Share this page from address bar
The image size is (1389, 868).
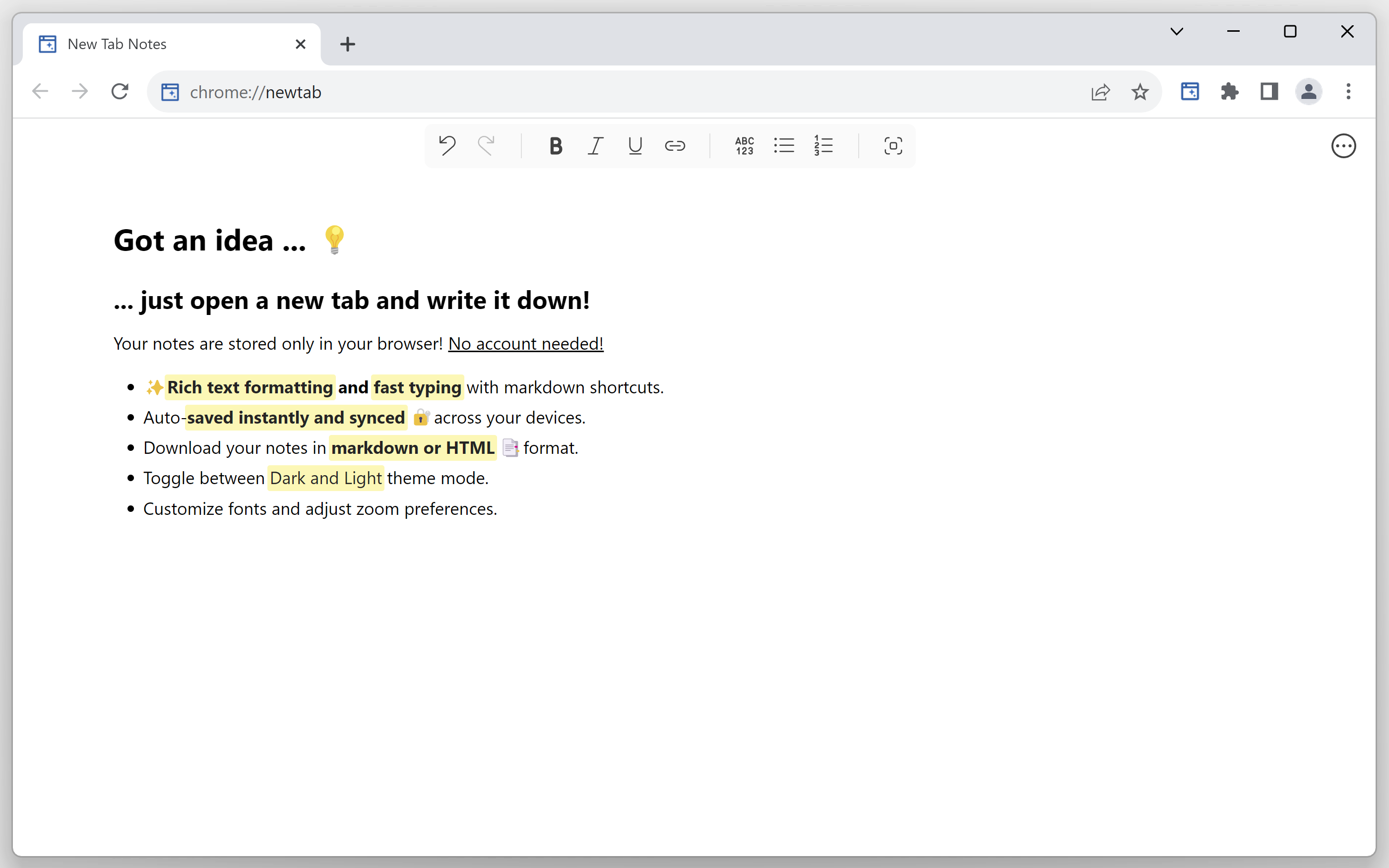pos(1100,92)
